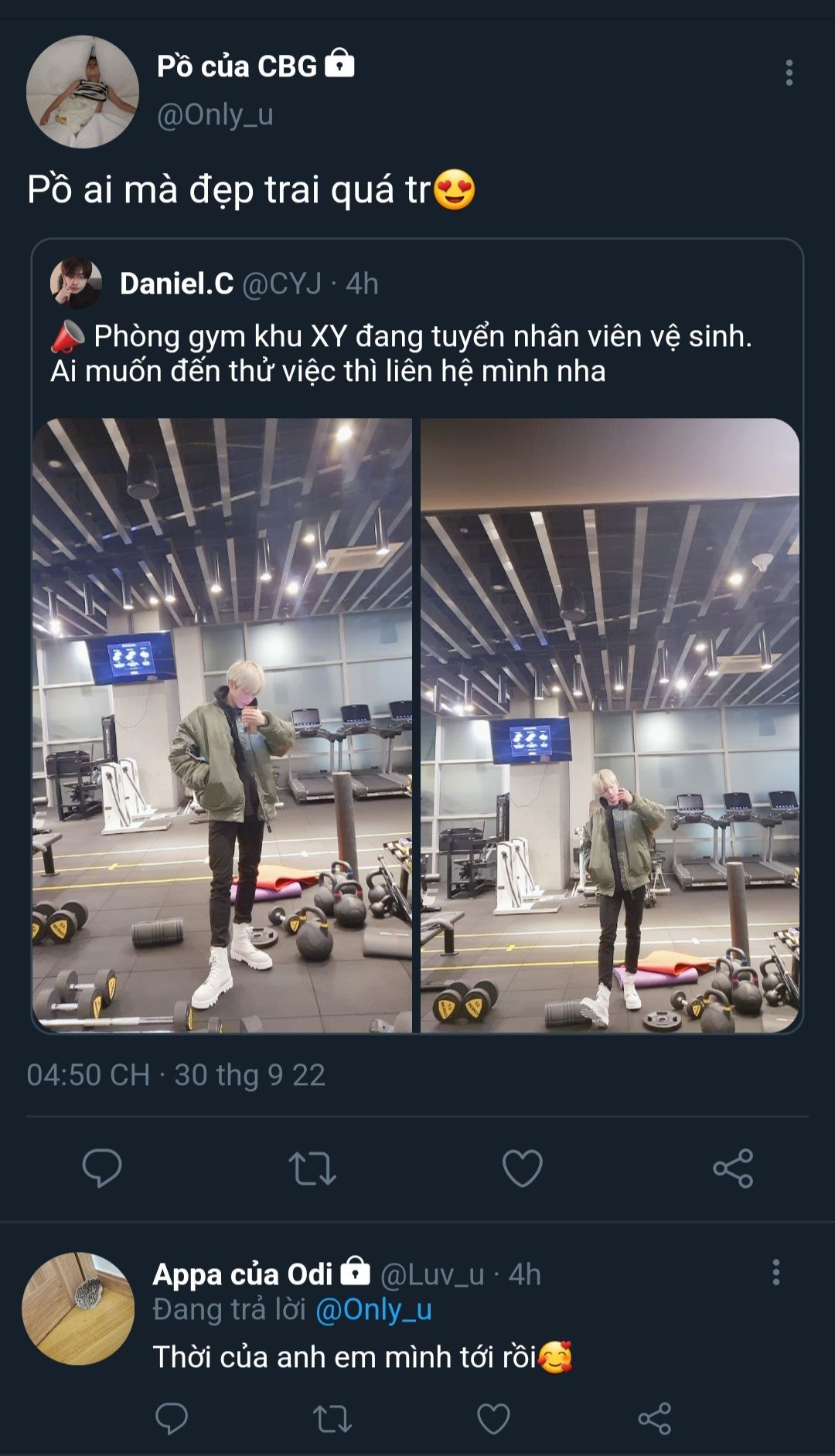Open the Pồ của CBG profile avatar
Screen dimensions: 835x1456
point(83,91)
